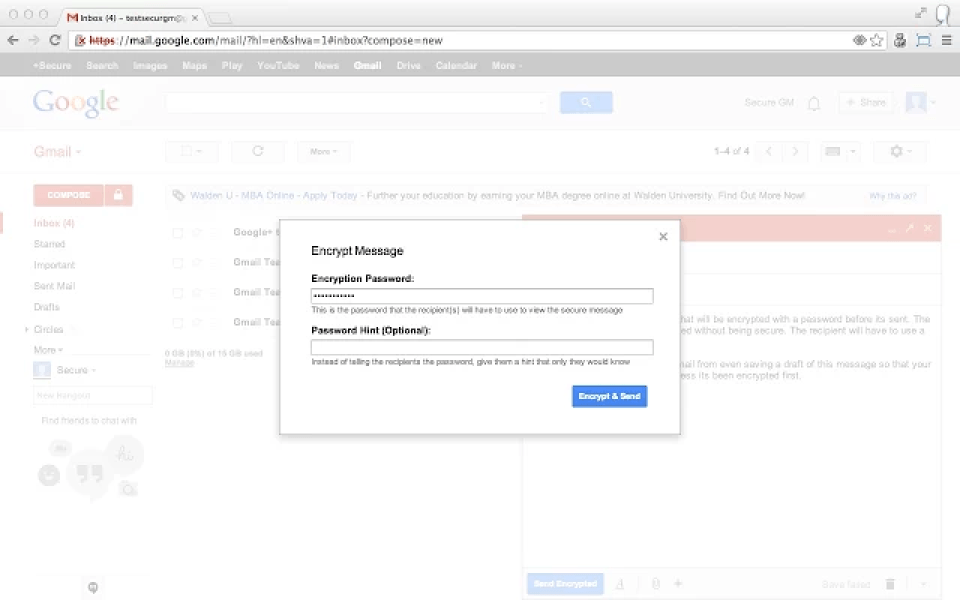The image size is (960, 600).
Task: Open the notifications bell
Action: point(814,103)
